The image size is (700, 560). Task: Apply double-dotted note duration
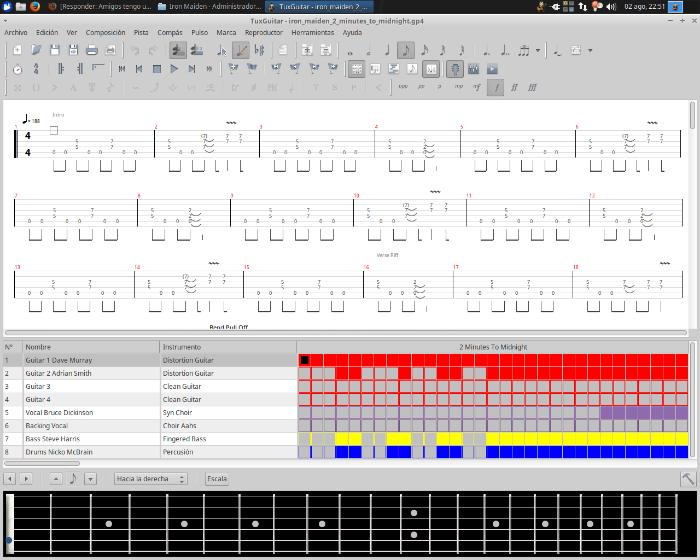tap(505, 50)
